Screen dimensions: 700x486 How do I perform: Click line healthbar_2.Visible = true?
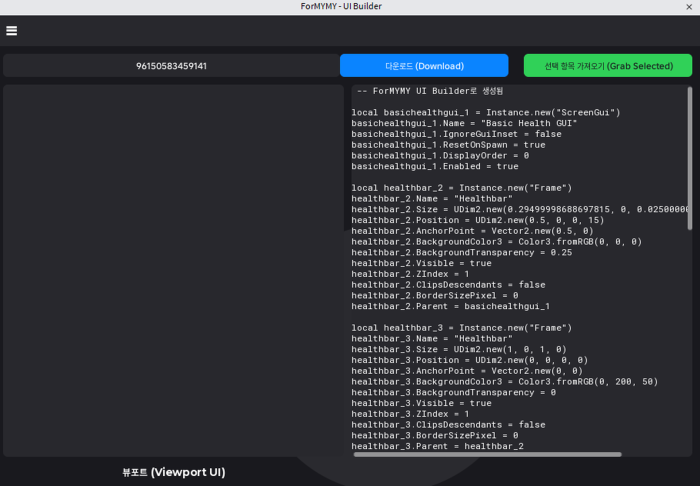click(x=421, y=263)
